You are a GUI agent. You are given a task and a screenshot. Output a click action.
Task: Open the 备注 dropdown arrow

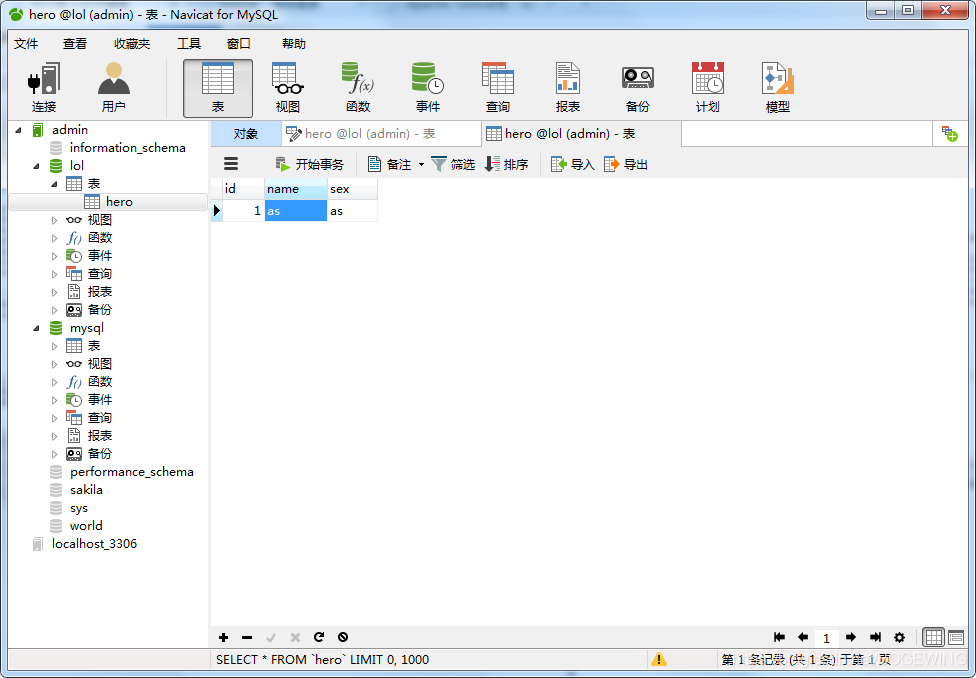click(421, 164)
